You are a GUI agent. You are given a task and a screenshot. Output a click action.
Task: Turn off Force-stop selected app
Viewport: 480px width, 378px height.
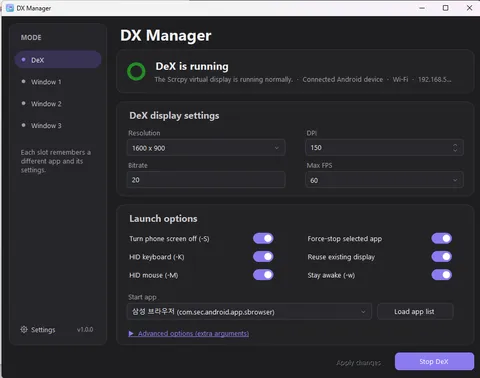tap(442, 238)
